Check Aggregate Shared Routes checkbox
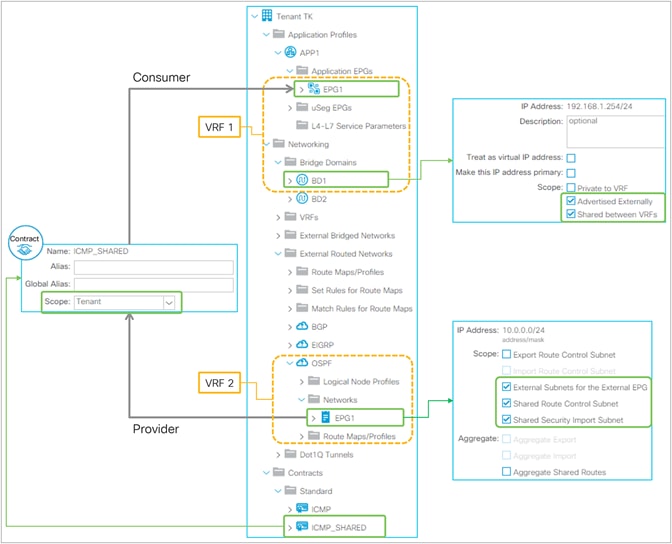 click(507, 472)
